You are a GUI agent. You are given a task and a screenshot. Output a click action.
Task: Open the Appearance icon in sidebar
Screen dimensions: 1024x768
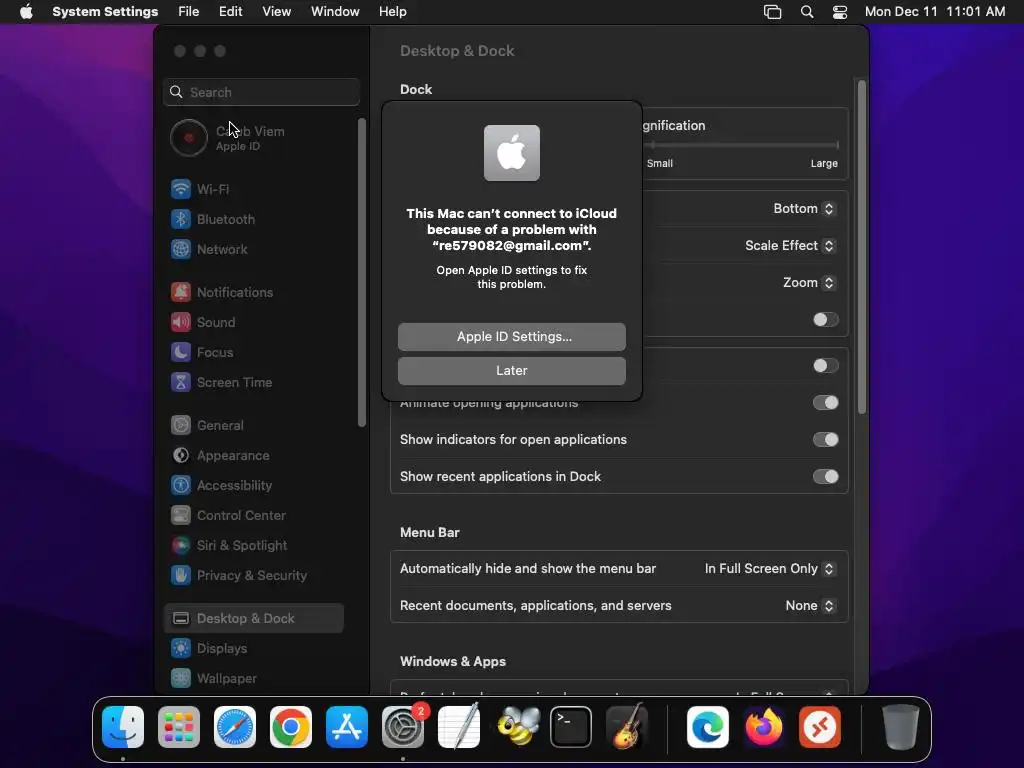point(181,456)
